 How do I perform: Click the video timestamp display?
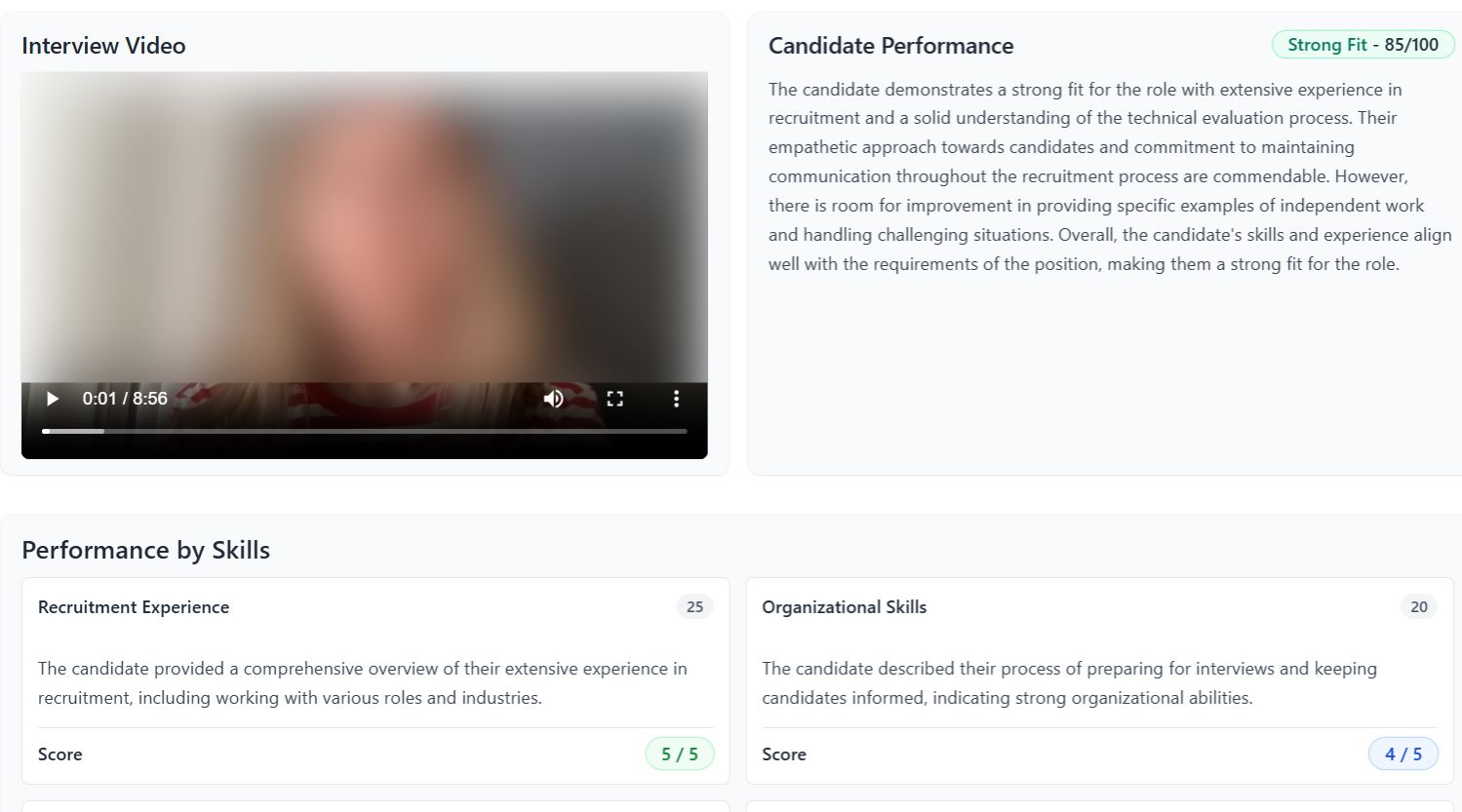(x=124, y=399)
